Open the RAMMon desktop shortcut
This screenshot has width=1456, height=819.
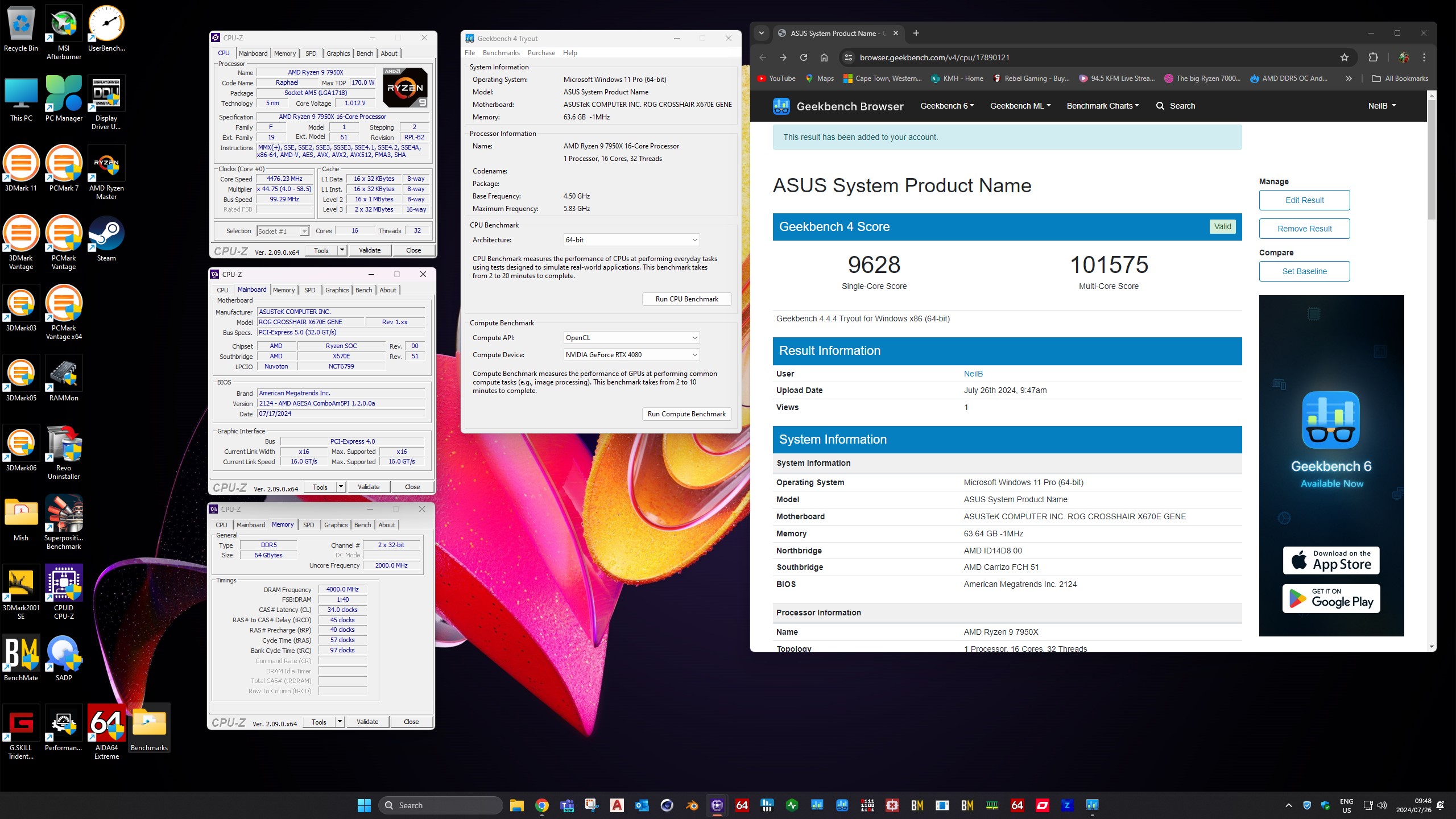tap(64, 378)
